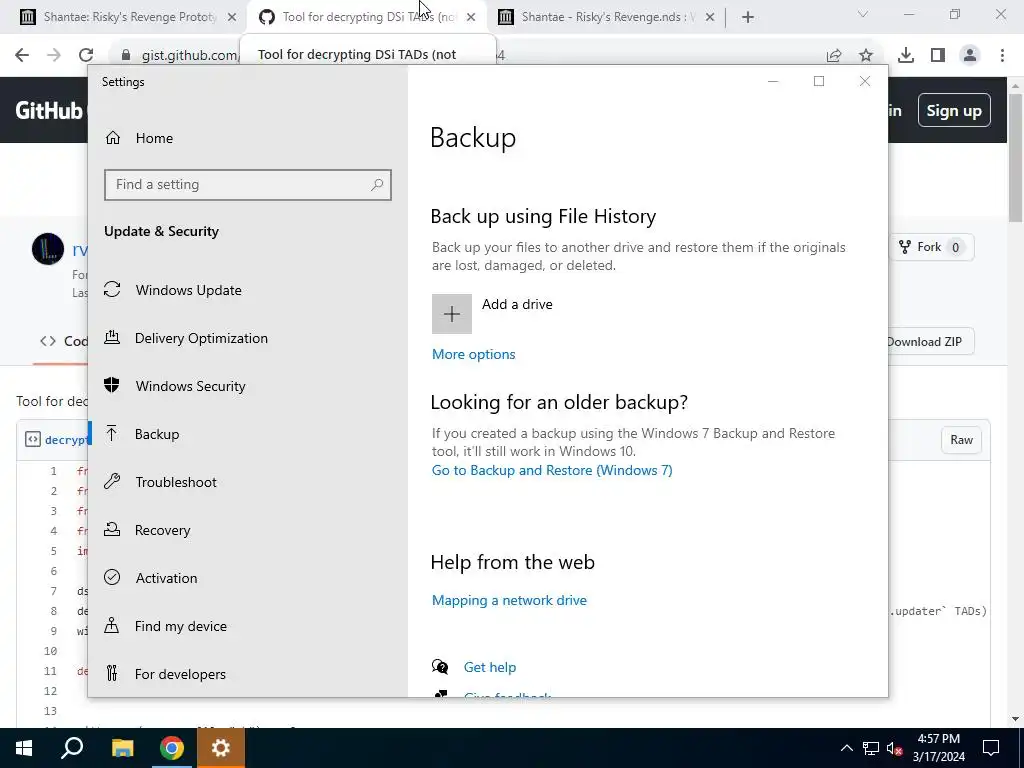The width and height of the screenshot is (1024, 768).
Task: Click the Activation checkmark icon
Action: [112, 577]
